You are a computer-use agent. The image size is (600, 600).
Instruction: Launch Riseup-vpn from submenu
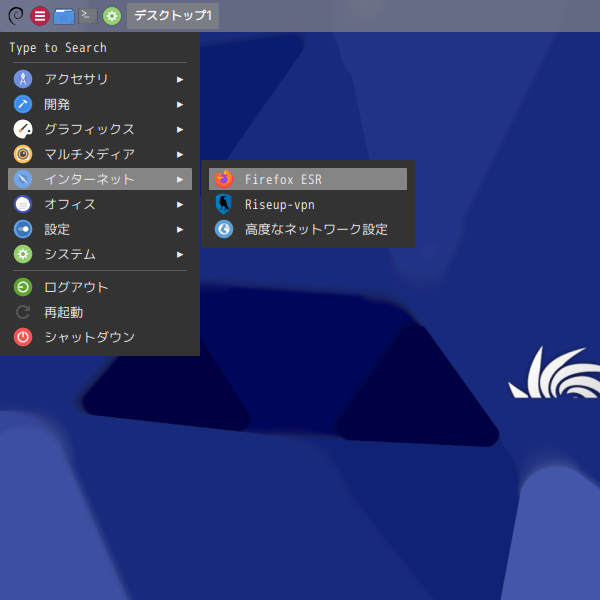[308, 204]
